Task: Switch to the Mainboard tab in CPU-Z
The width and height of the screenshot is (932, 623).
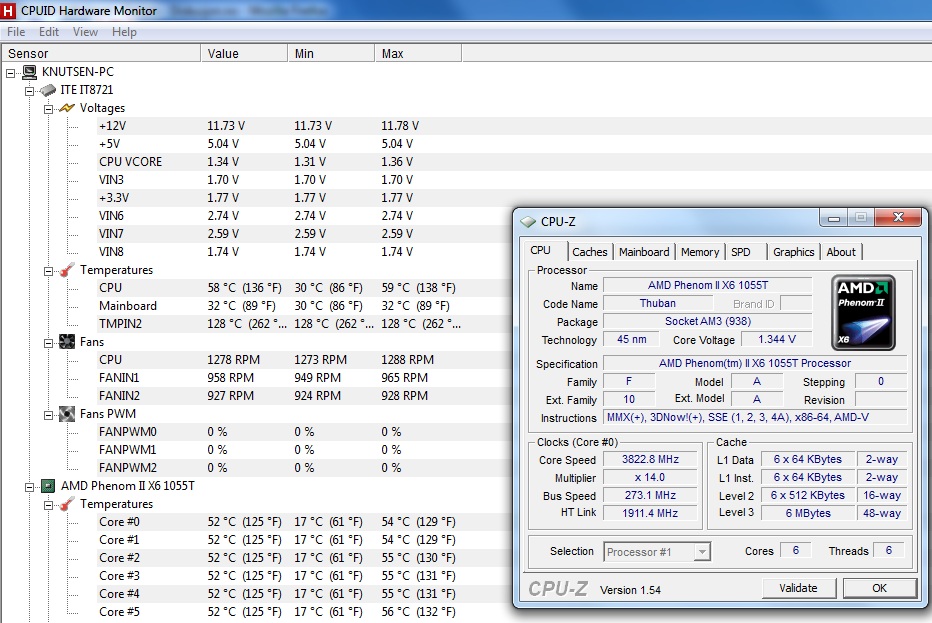Action: click(x=644, y=252)
